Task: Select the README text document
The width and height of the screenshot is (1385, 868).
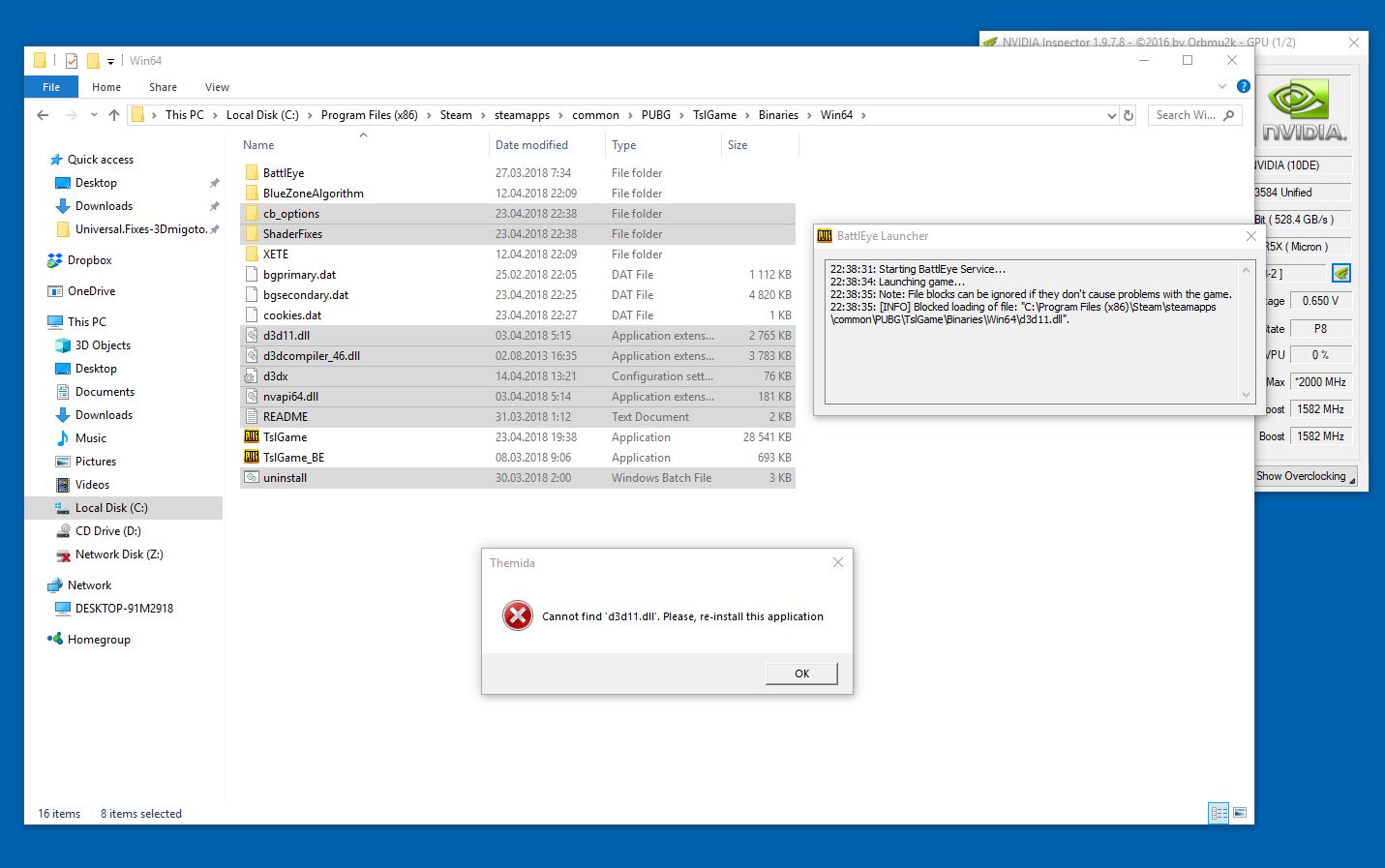Action: click(x=518, y=417)
